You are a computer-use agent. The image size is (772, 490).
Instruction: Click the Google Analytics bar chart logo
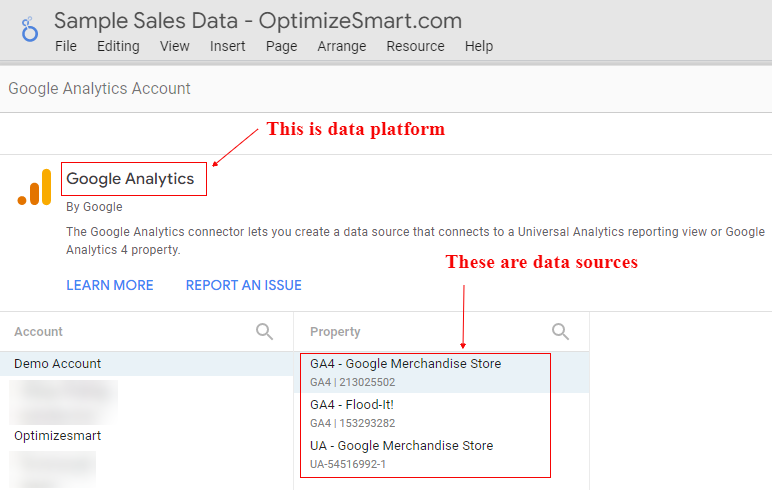click(34, 187)
